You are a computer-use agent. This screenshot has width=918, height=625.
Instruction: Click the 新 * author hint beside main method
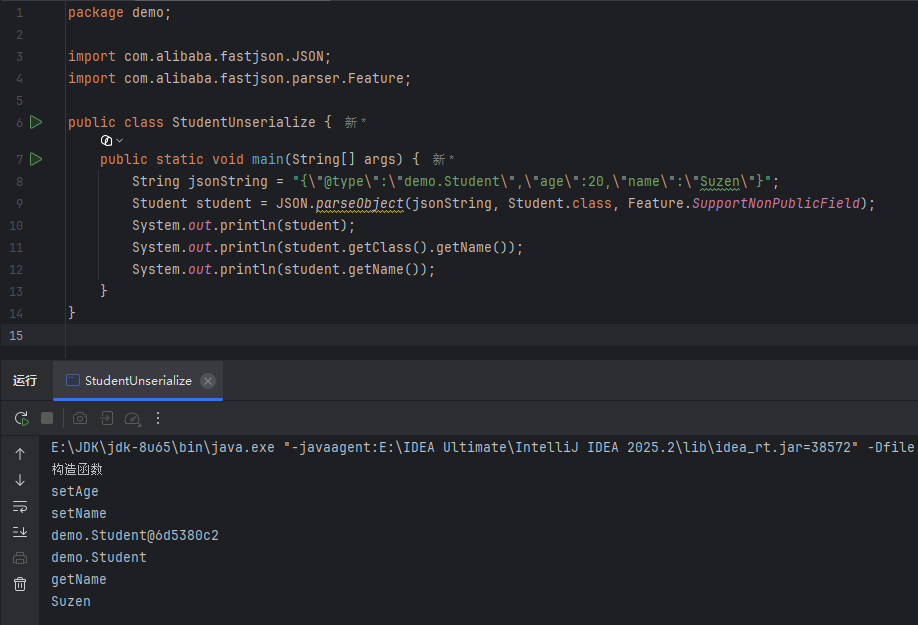point(443,159)
